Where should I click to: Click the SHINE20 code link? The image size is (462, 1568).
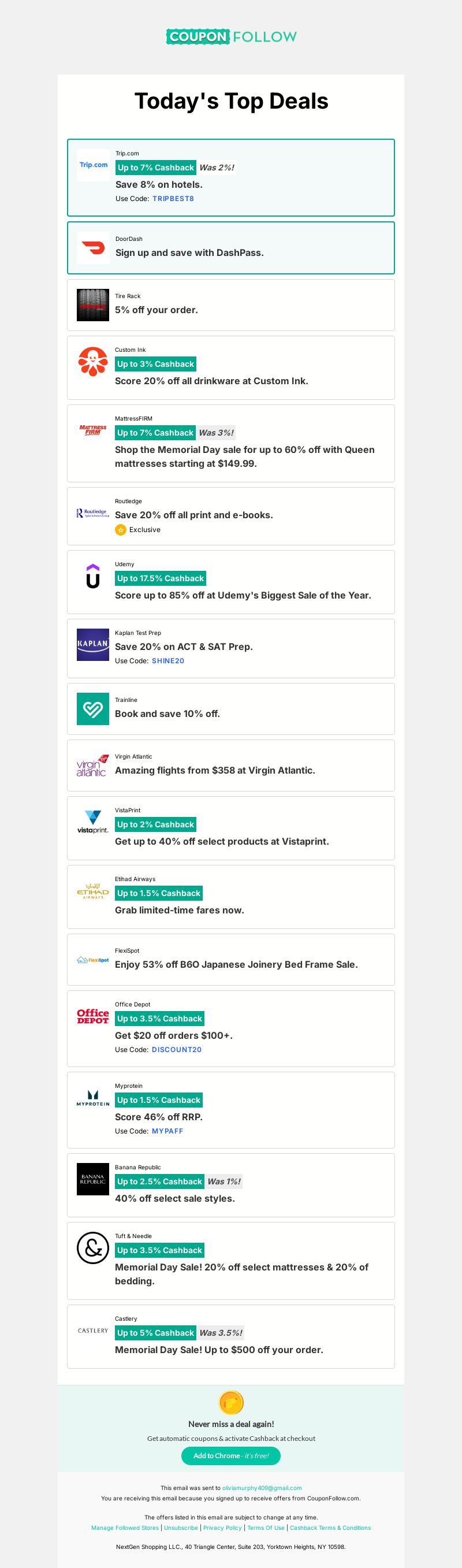pyautogui.click(x=168, y=660)
